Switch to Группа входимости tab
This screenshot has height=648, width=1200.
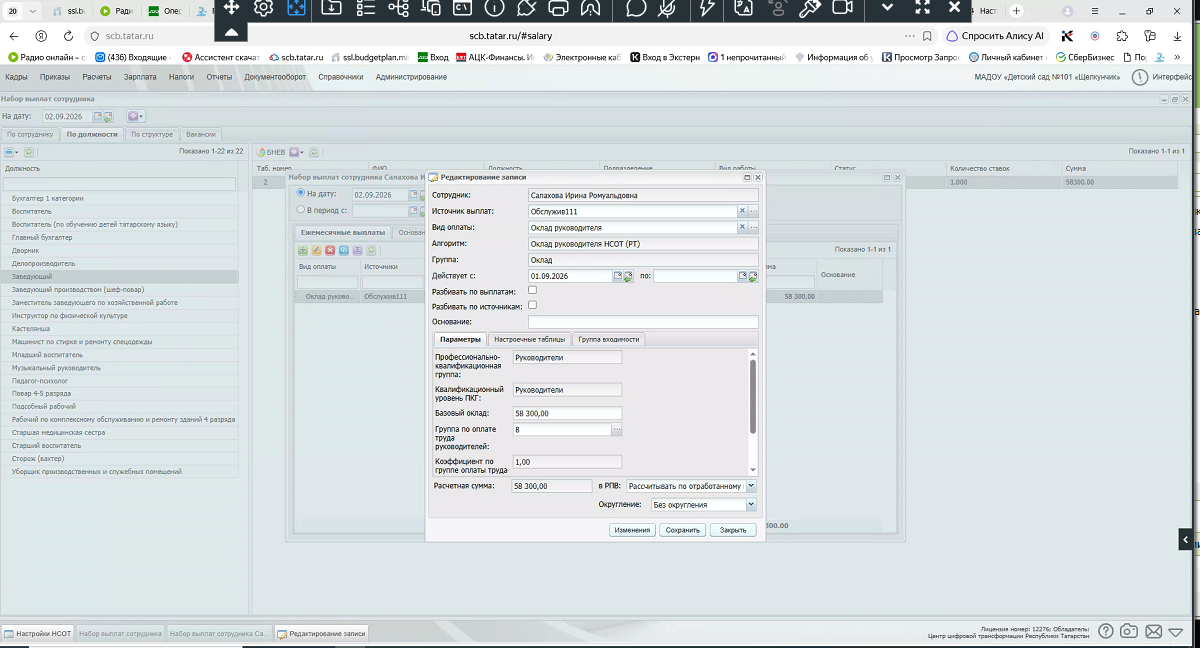(x=608, y=339)
